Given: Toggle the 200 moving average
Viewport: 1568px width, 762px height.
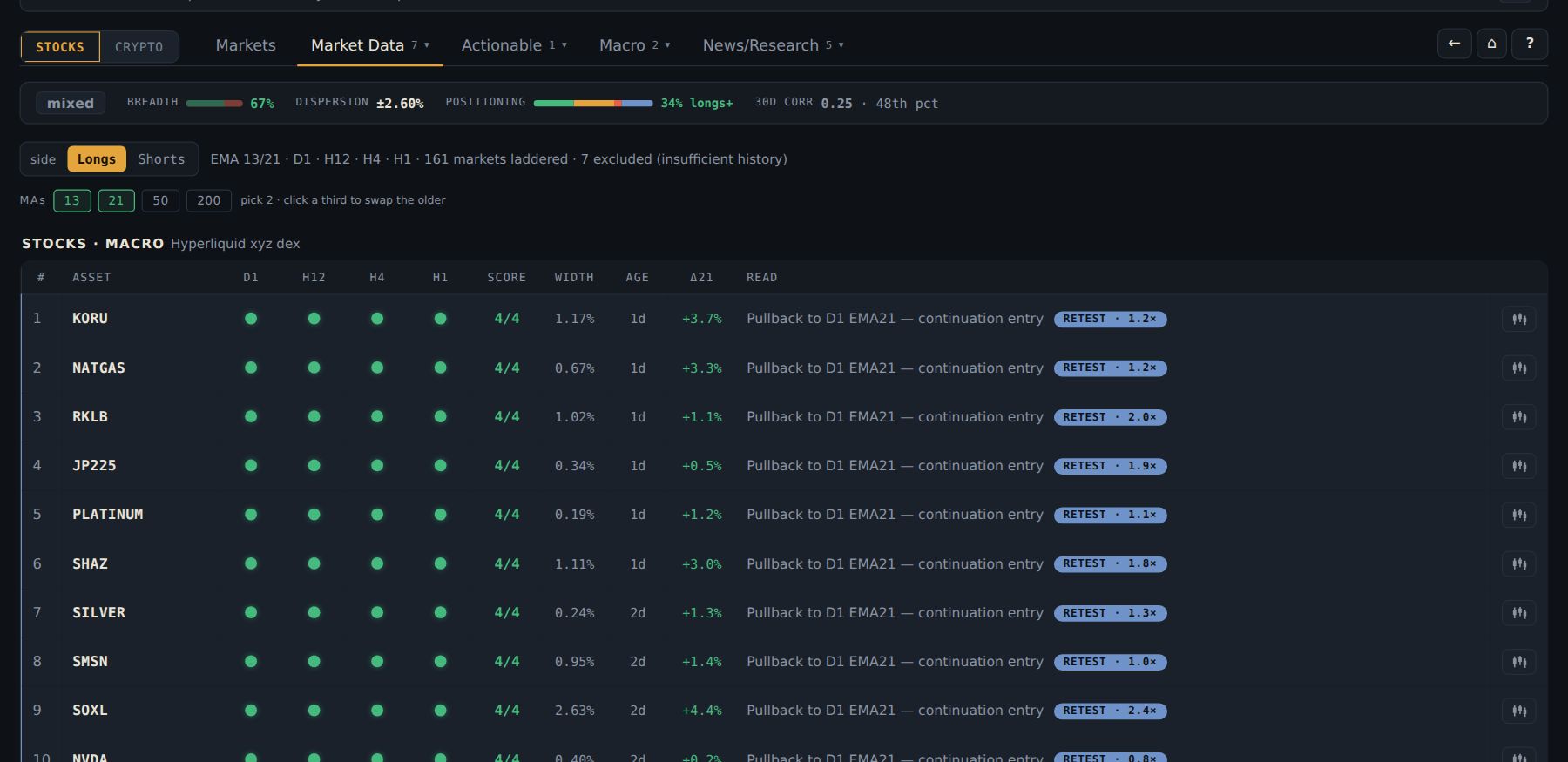Looking at the screenshot, I should pos(209,200).
